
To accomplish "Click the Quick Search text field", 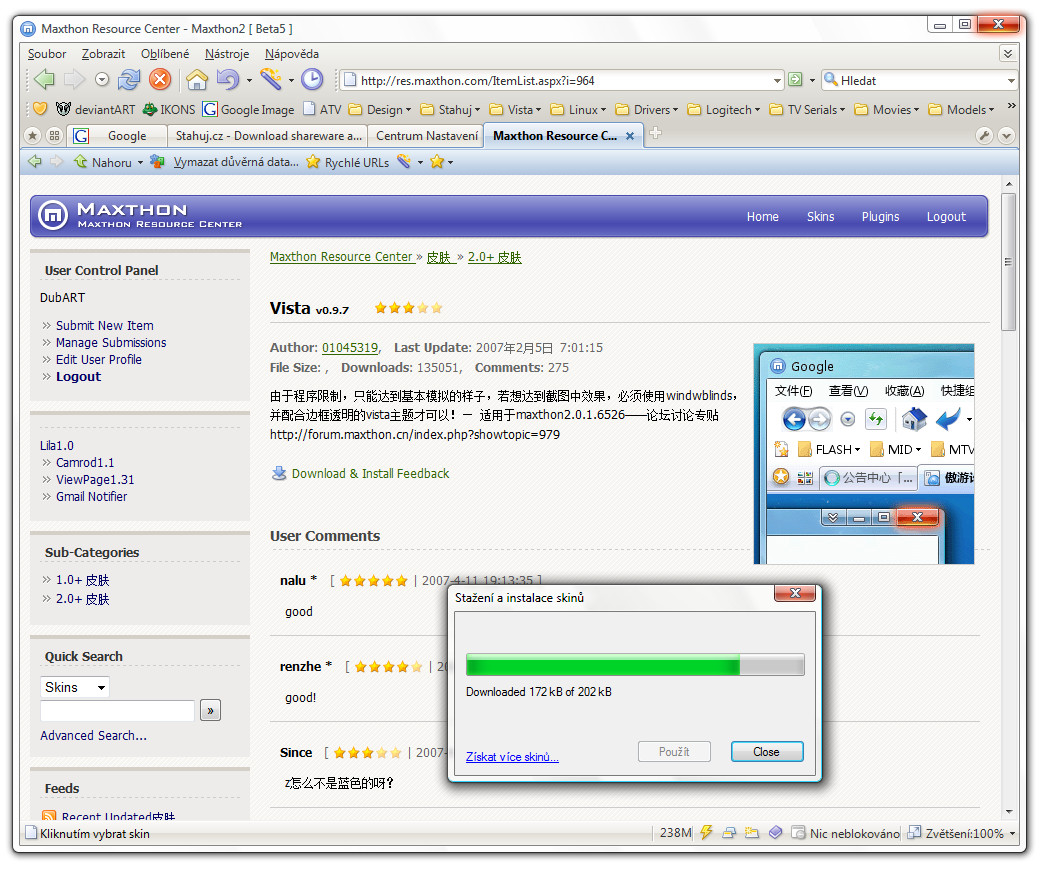I will [117, 710].
